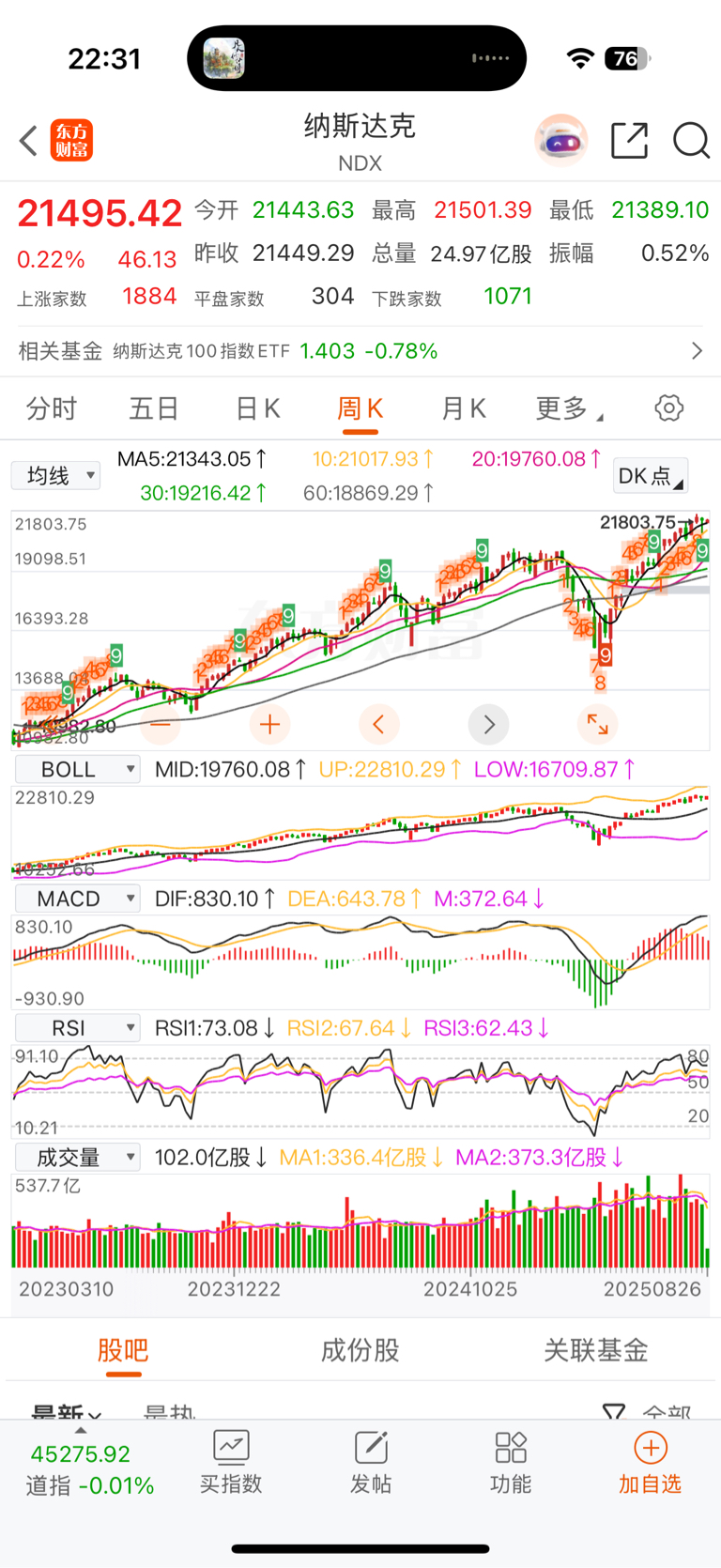This screenshot has width=721, height=1568.
Task: Tap the DIF:830.10 MACD value
Action: [215, 899]
